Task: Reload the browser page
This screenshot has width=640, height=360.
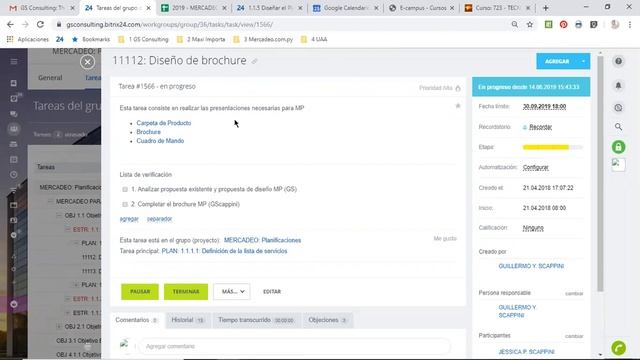Action: click(40, 24)
